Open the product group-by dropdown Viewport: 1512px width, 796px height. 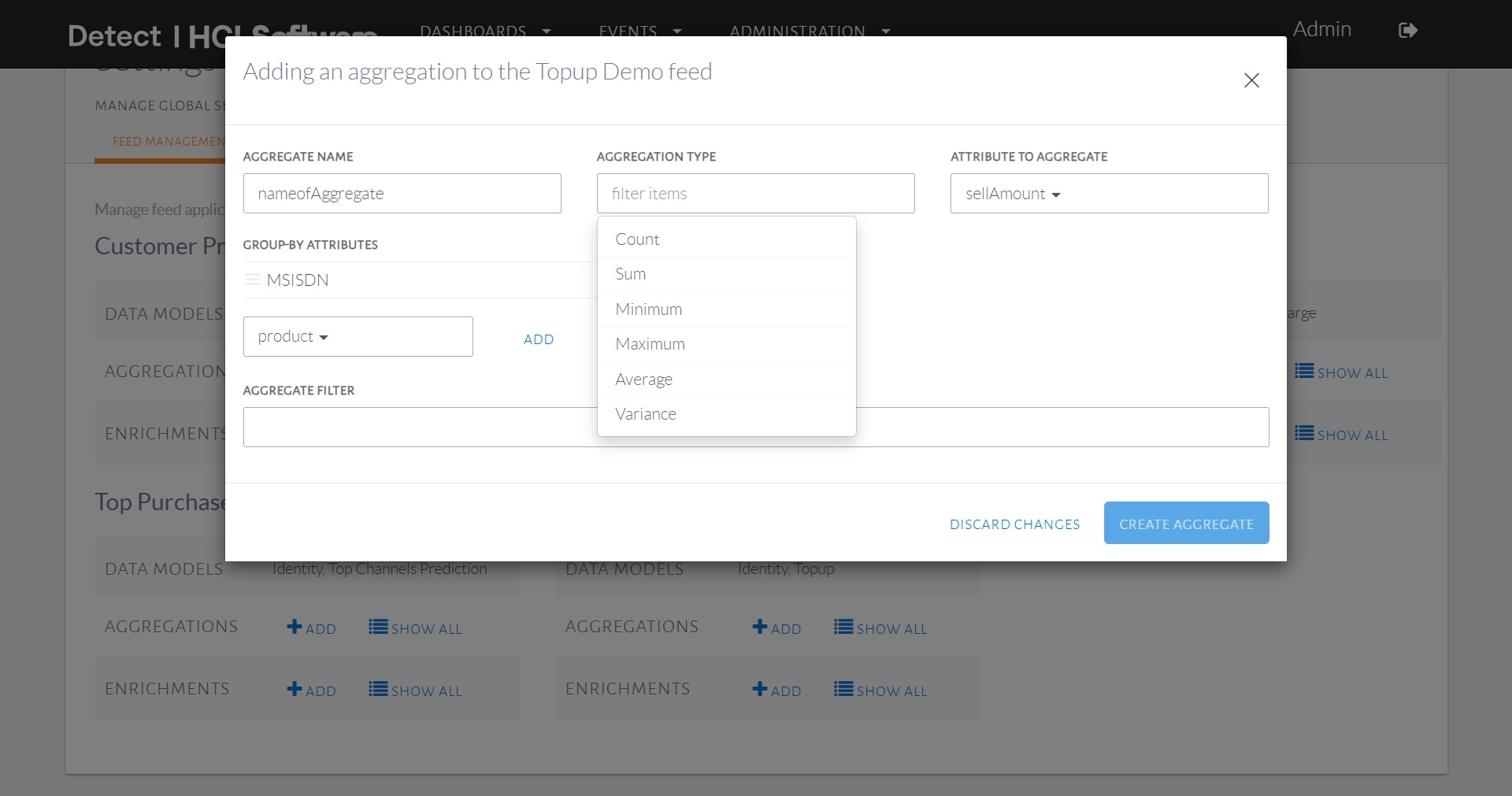pos(358,337)
